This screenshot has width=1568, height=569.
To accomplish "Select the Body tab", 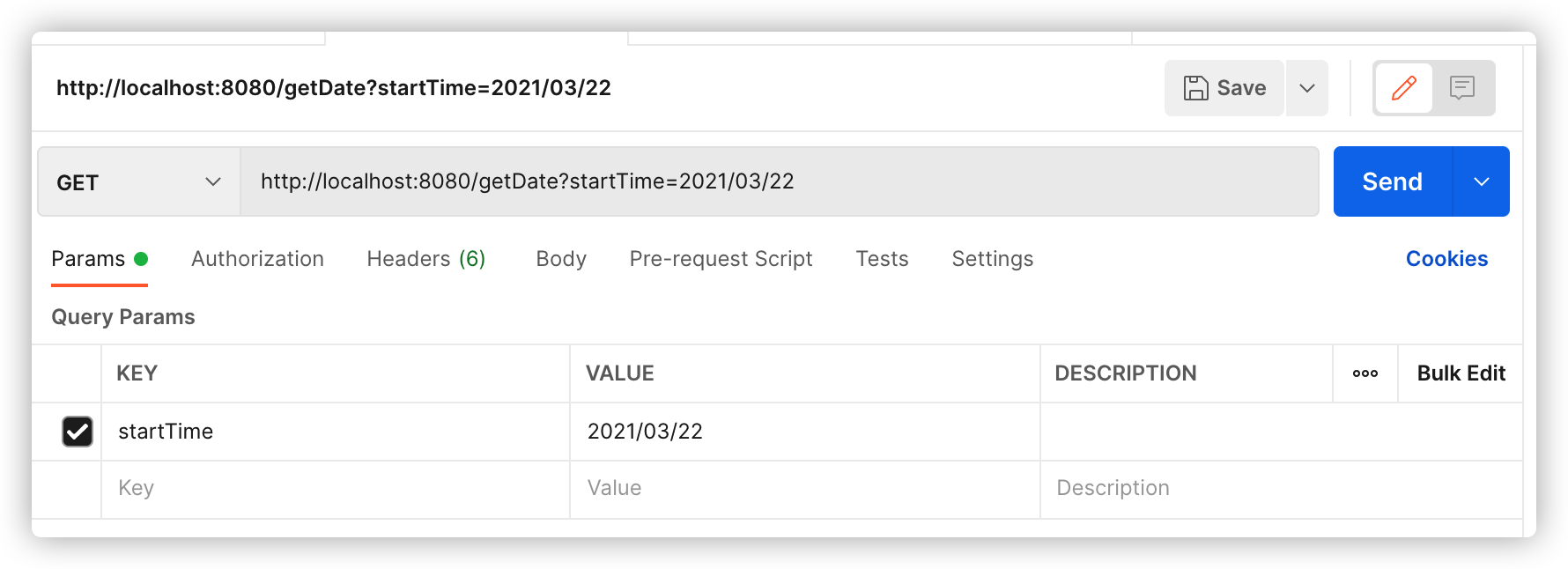I will [x=561, y=259].
